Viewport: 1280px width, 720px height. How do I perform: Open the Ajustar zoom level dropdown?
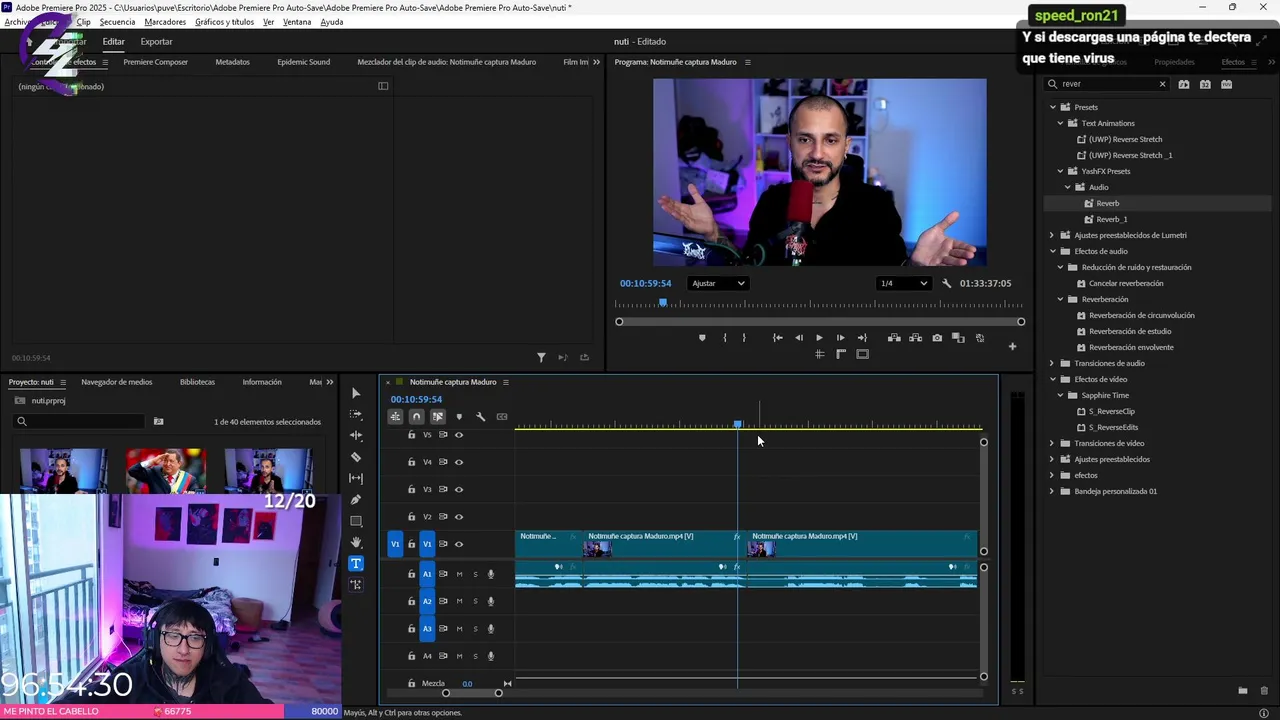click(718, 283)
